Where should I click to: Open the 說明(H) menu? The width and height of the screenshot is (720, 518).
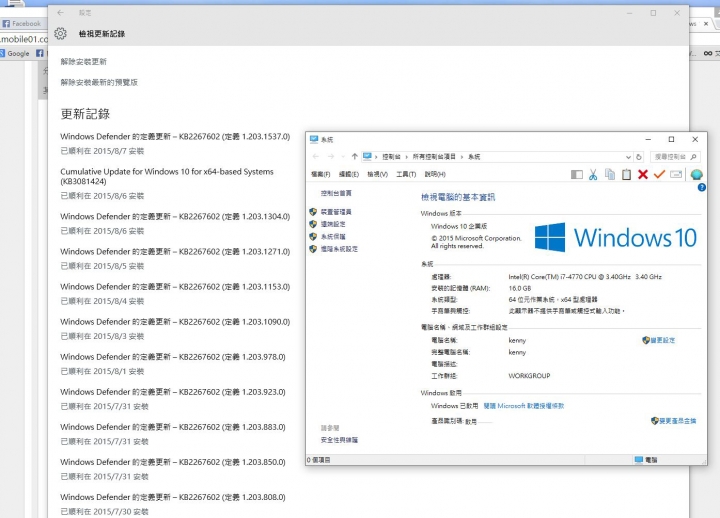(435, 175)
